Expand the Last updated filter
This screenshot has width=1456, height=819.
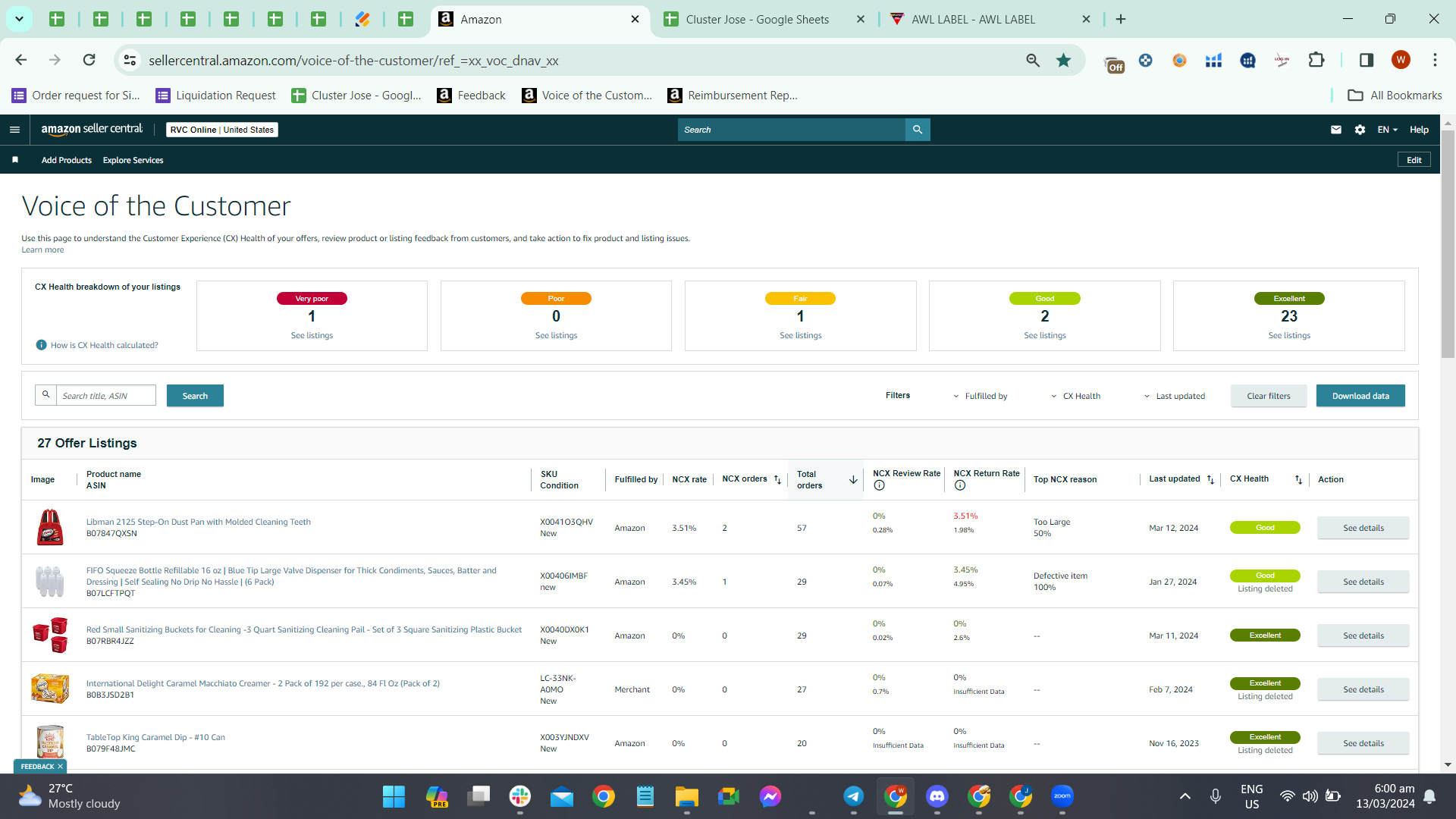tap(1175, 396)
